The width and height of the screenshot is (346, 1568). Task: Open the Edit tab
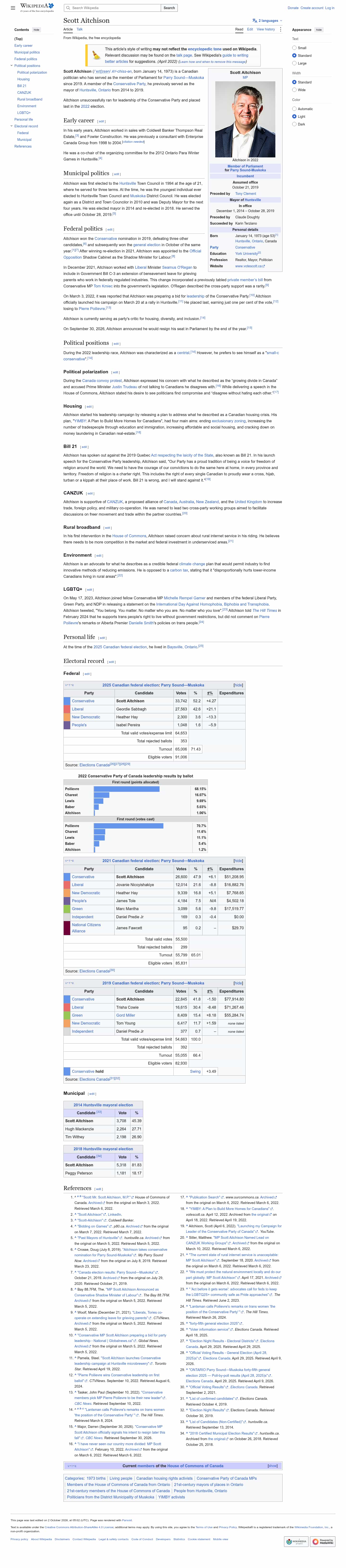click(250, 29)
